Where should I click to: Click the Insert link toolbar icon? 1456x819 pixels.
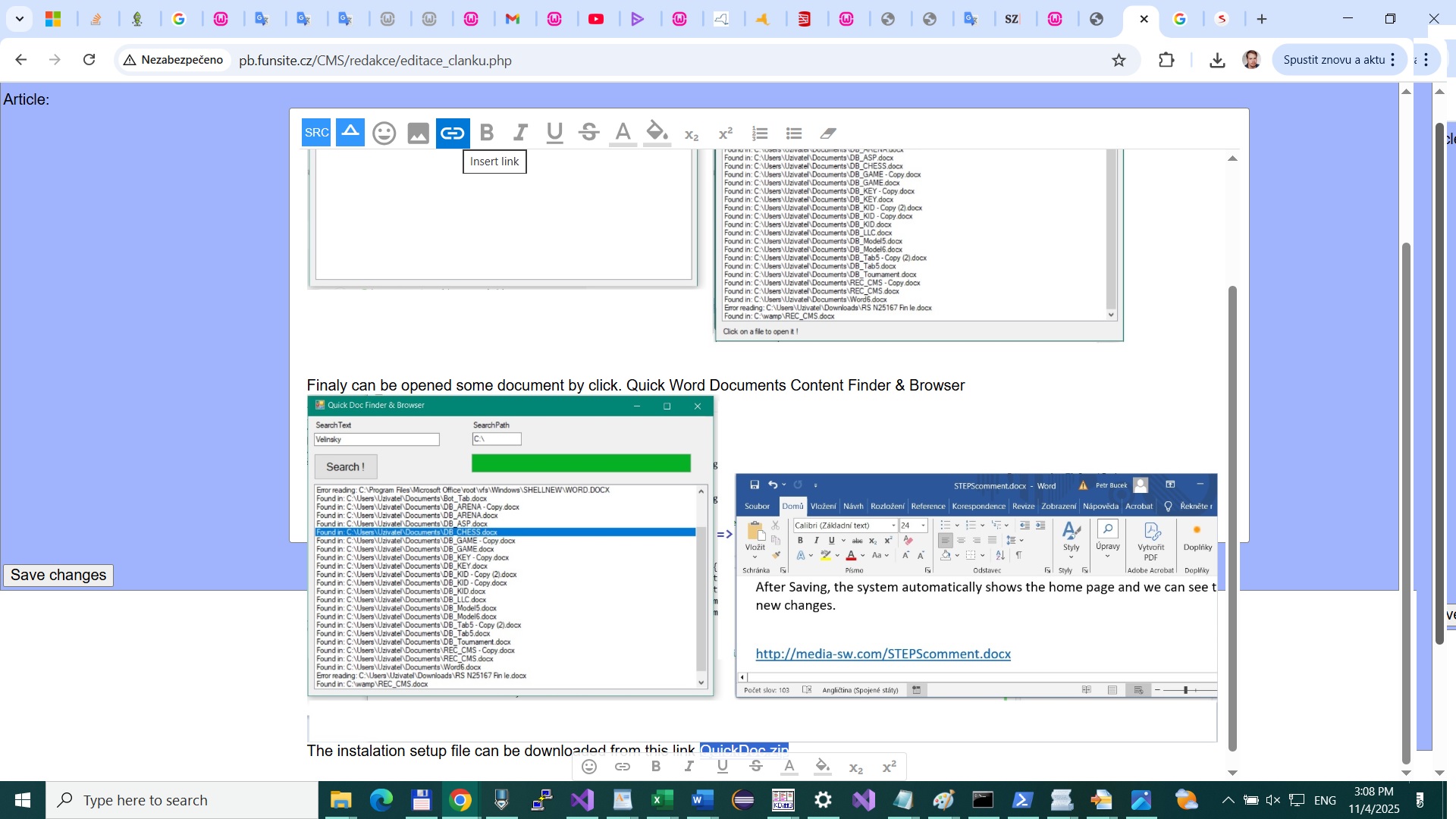click(452, 133)
